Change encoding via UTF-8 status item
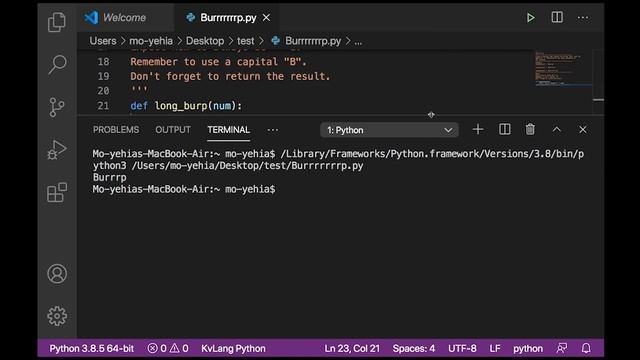640x360 pixels. pos(462,349)
